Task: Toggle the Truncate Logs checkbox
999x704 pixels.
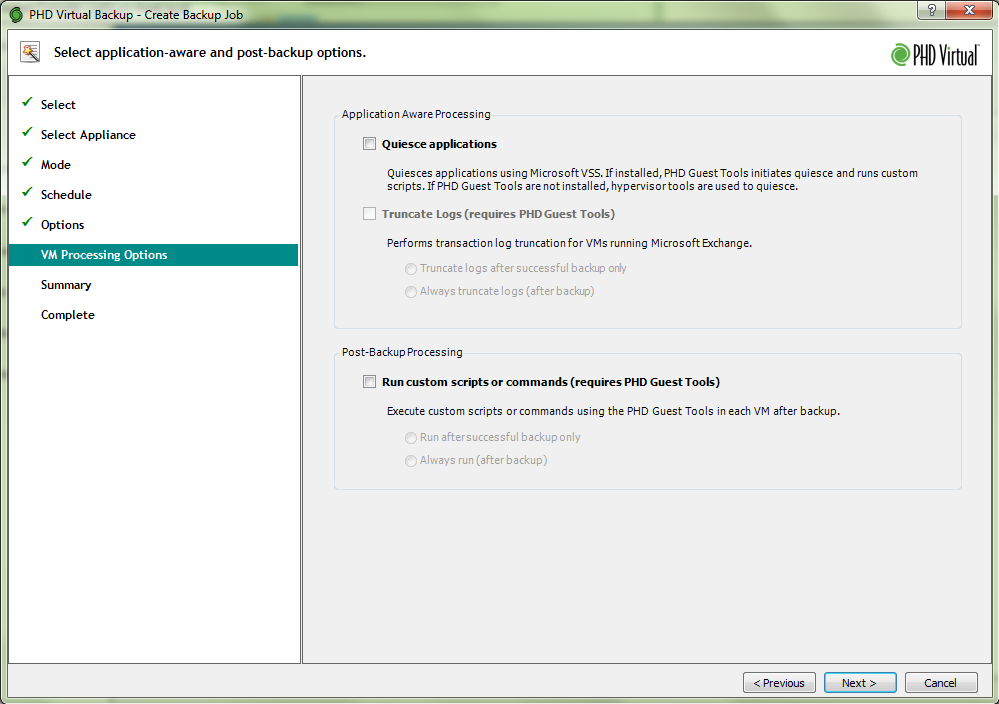Action: tap(369, 214)
